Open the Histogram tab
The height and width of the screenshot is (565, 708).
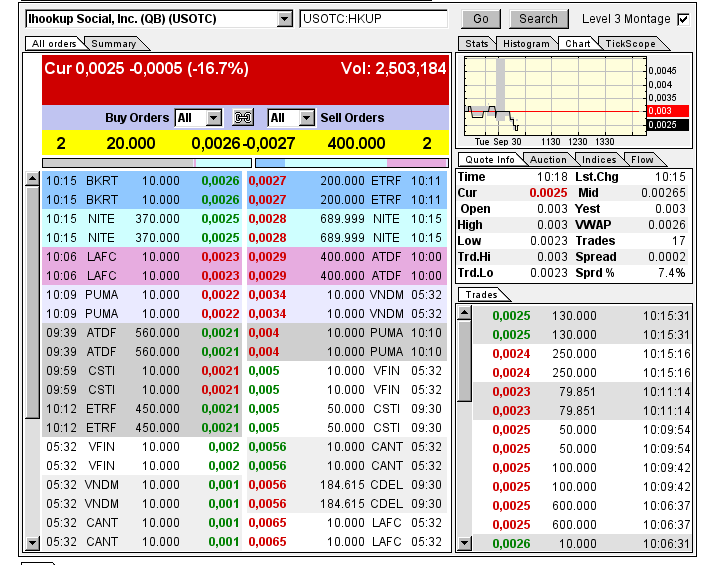point(526,44)
